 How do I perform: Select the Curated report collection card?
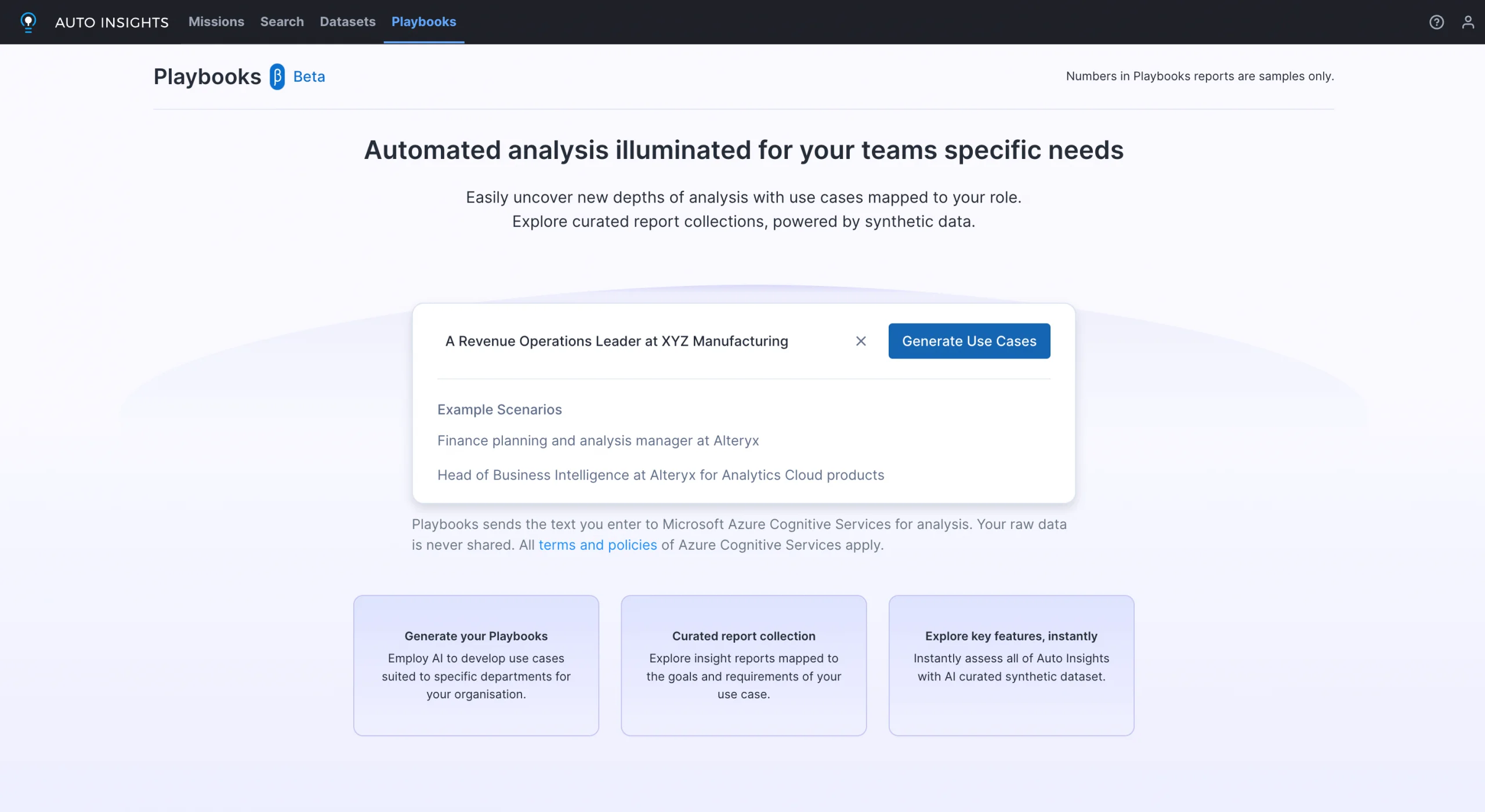[x=744, y=666]
